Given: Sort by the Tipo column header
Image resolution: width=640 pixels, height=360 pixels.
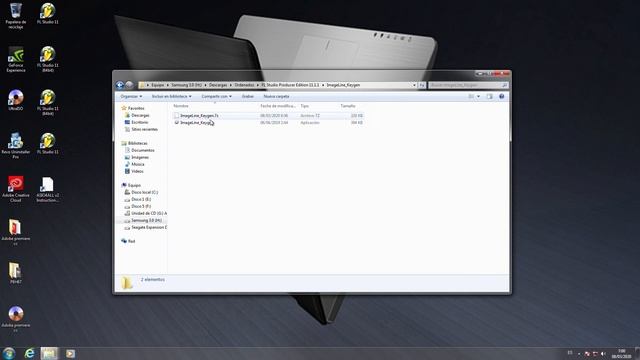Looking at the screenshot, I should (x=304, y=106).
